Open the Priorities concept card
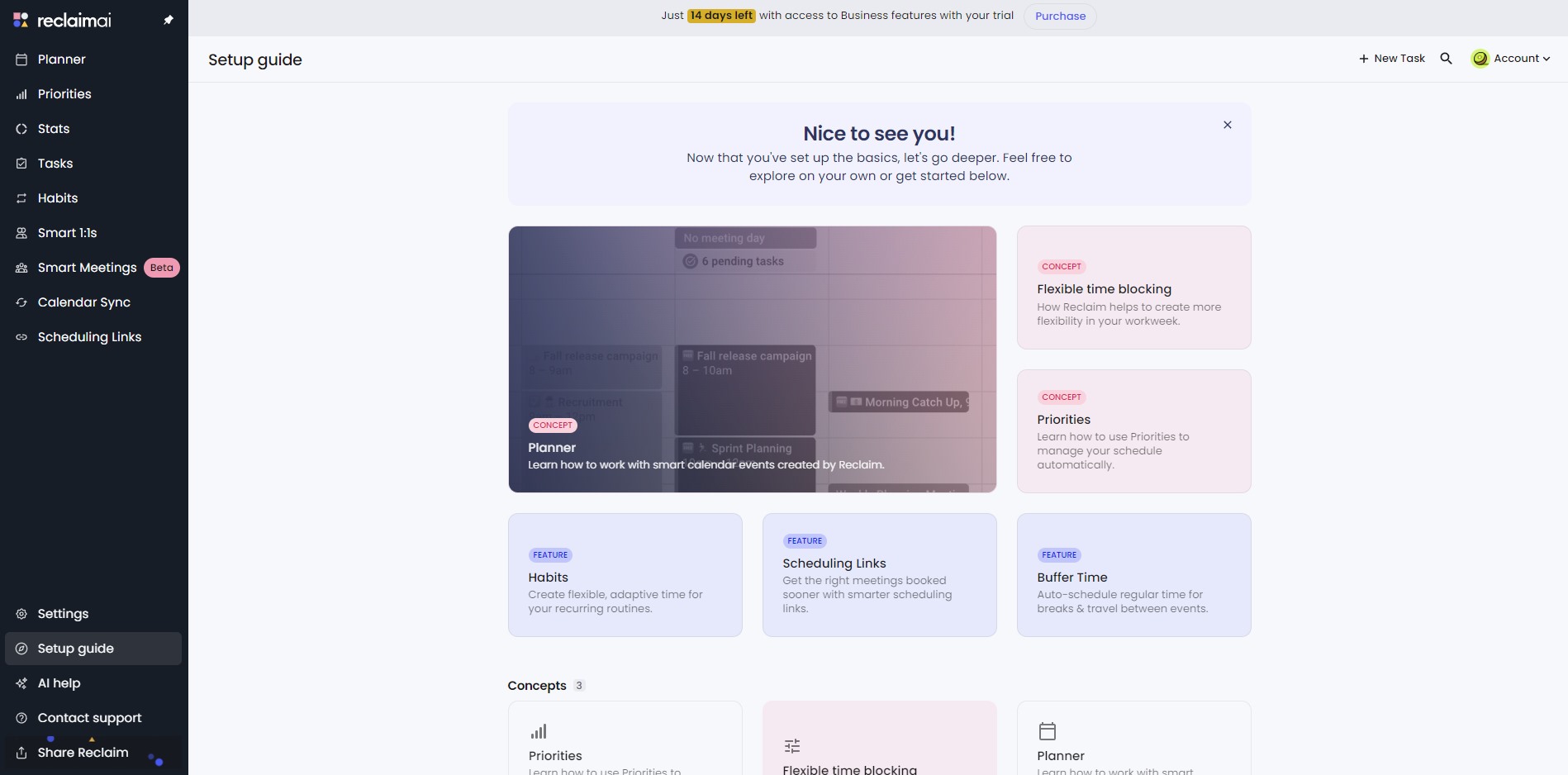The height and width of the screenshot is (775, 1568). pyautogui.click(x=1133, y=431)
